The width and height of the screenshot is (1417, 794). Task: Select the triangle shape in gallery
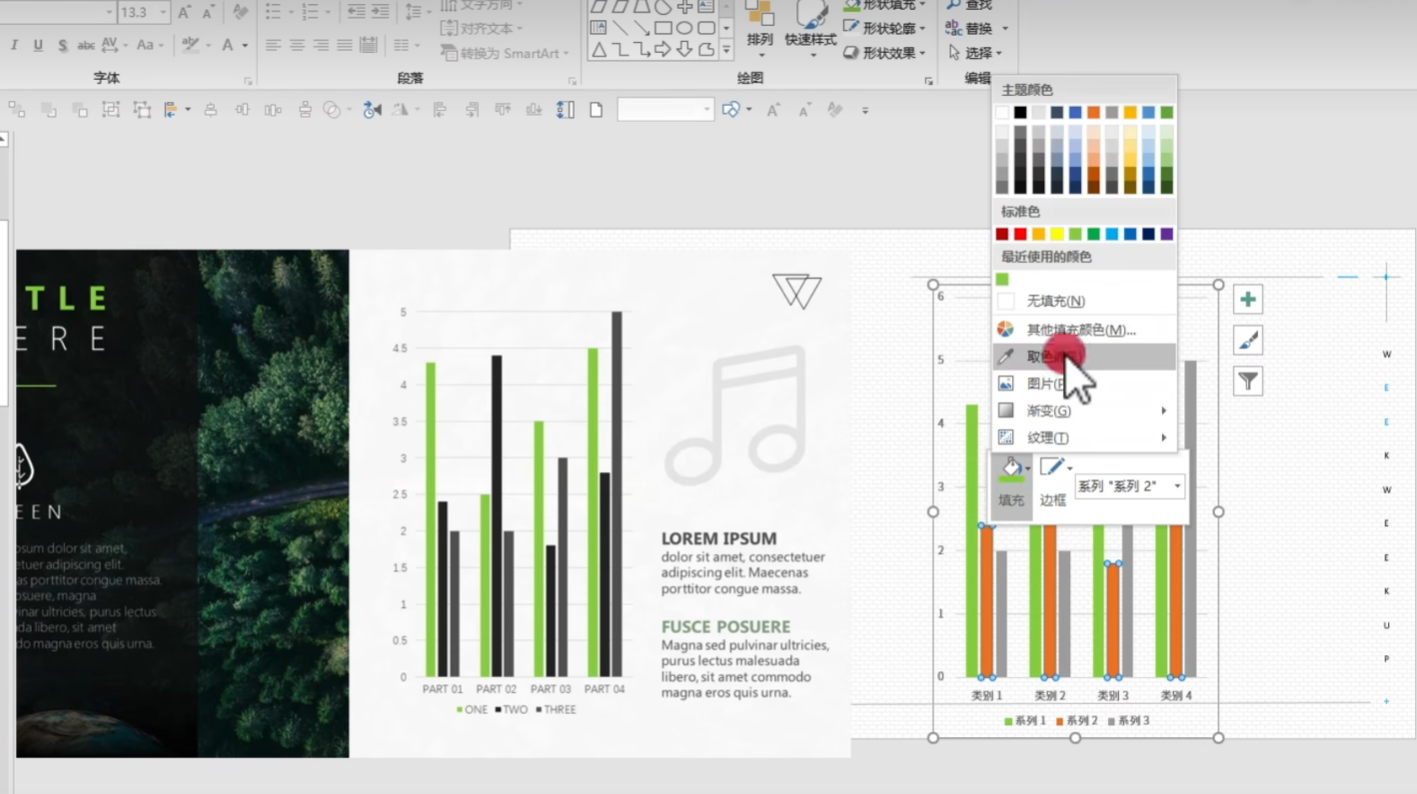598,49
